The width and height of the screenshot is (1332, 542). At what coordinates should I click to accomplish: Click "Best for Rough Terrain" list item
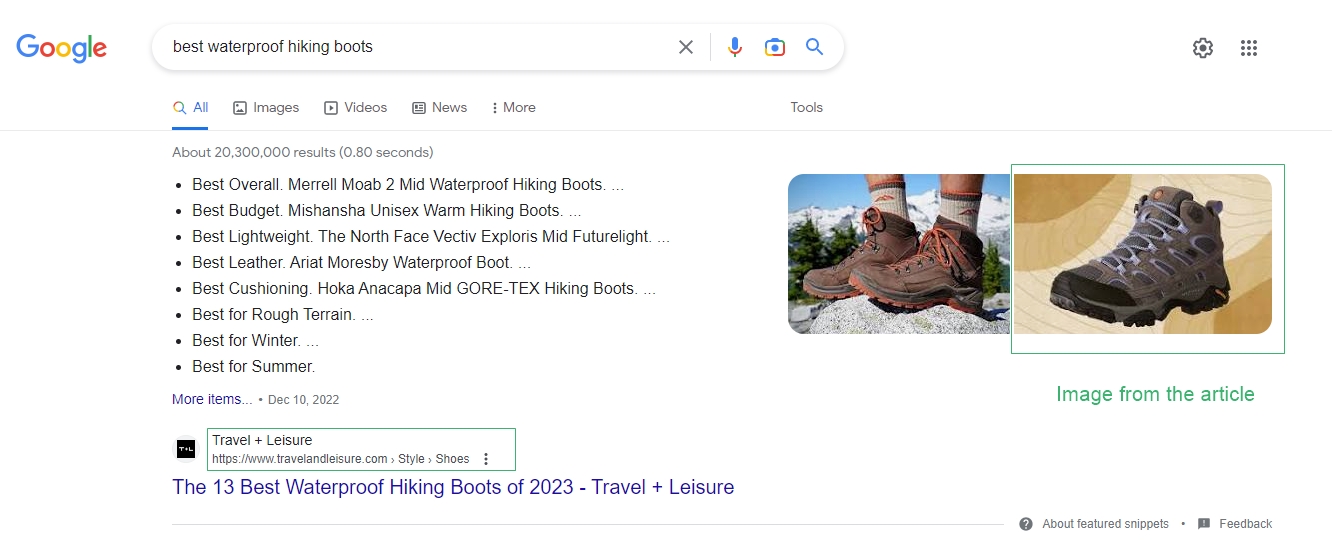[x=283, y=315]
